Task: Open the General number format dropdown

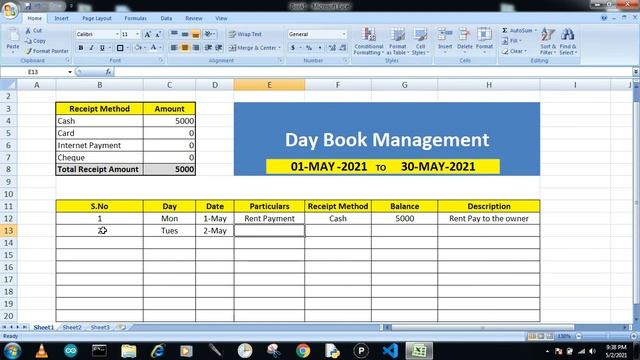Action: 344,34
